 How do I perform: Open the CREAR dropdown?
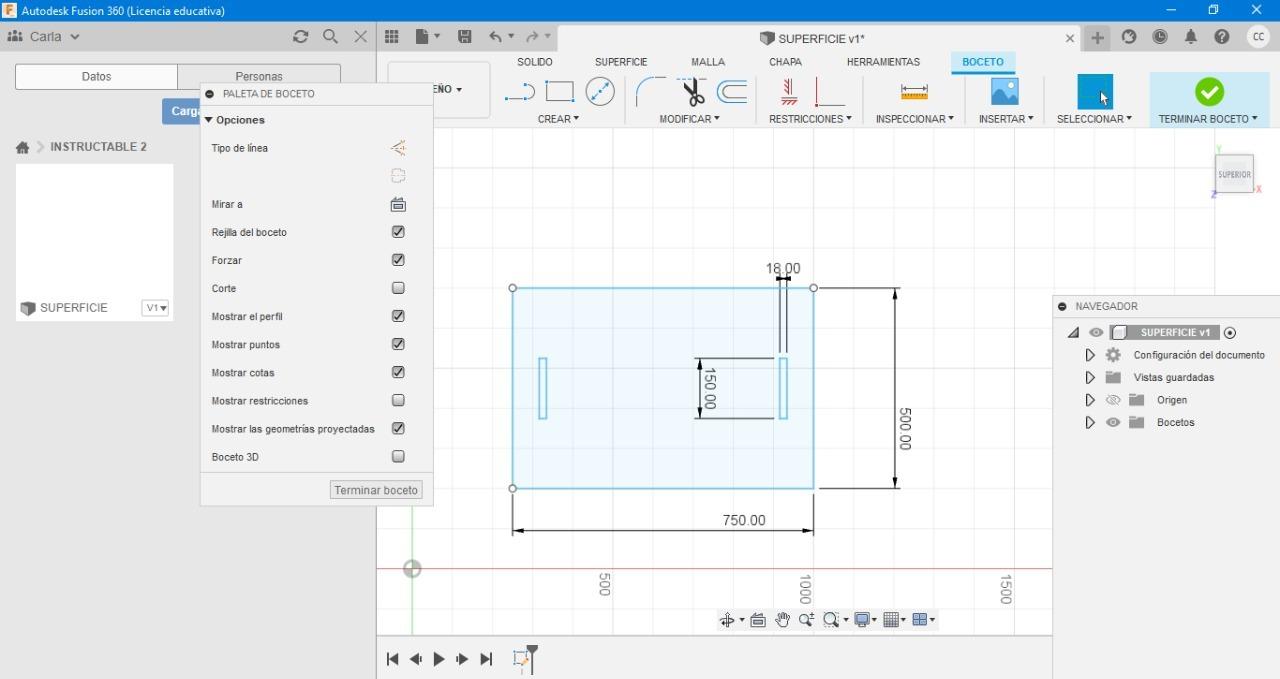pos(558,119)
